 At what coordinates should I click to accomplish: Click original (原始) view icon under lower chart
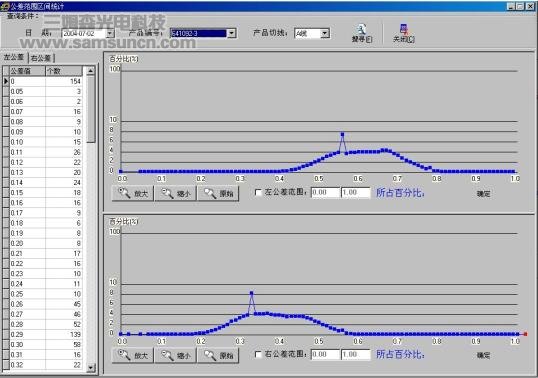click(x=210, y=355)
